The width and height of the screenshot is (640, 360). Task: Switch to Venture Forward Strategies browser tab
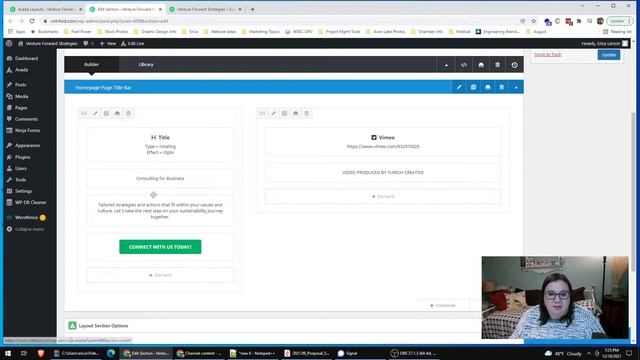(x=205, y=9)
